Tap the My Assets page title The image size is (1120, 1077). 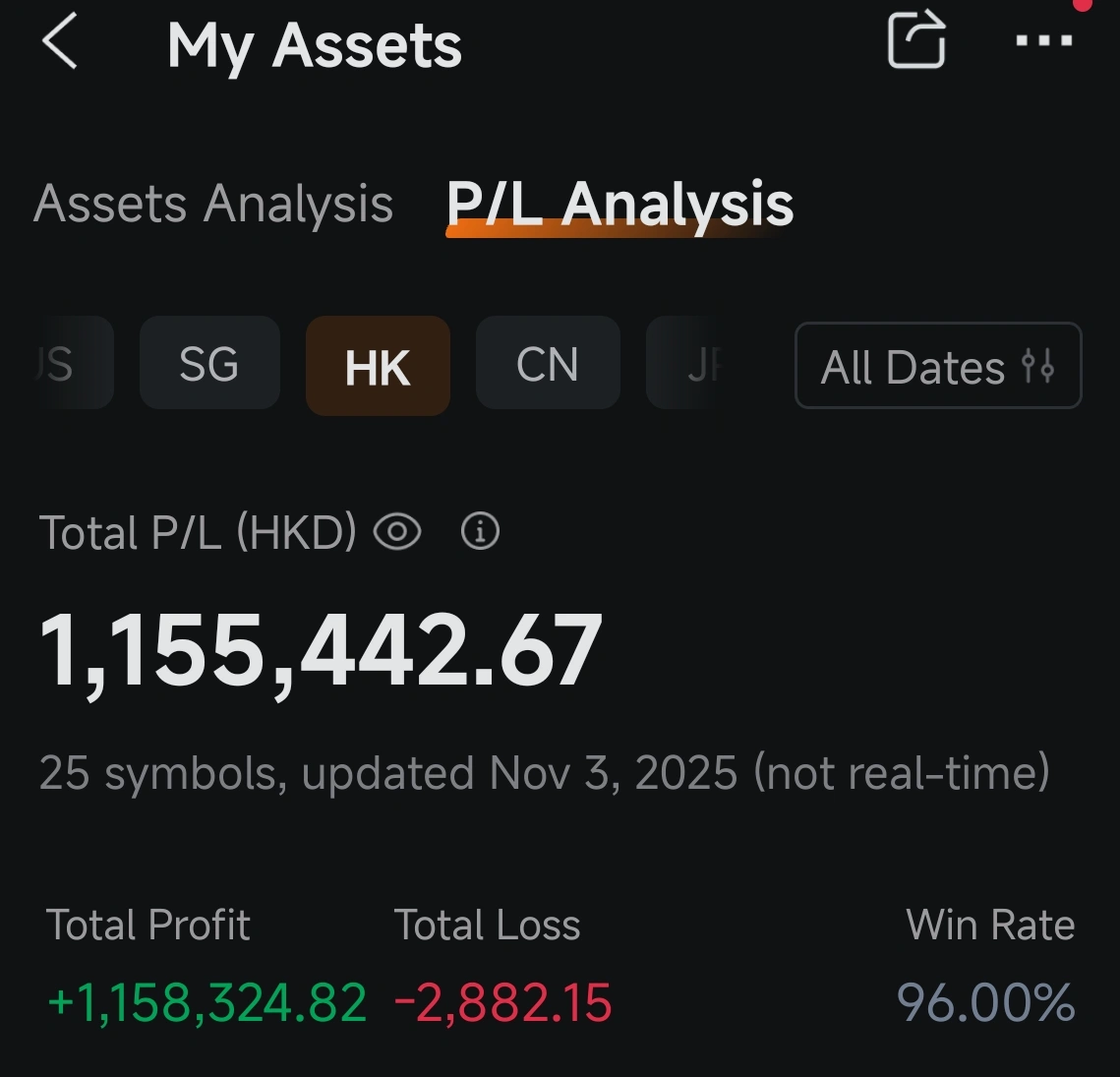[315, 46]
